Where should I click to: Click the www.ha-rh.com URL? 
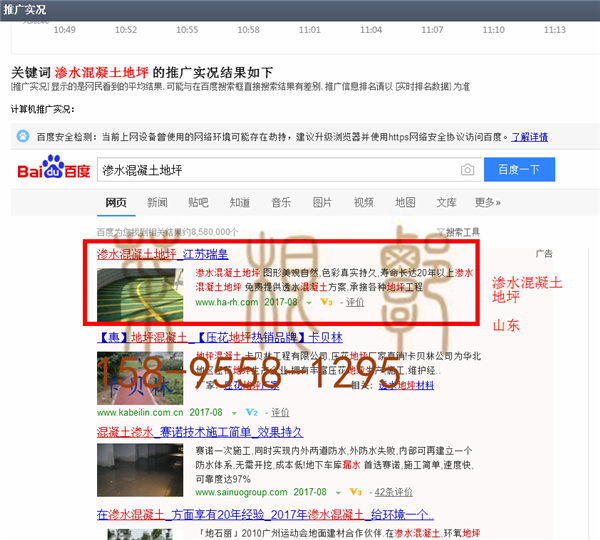click(x=227, y=302)
